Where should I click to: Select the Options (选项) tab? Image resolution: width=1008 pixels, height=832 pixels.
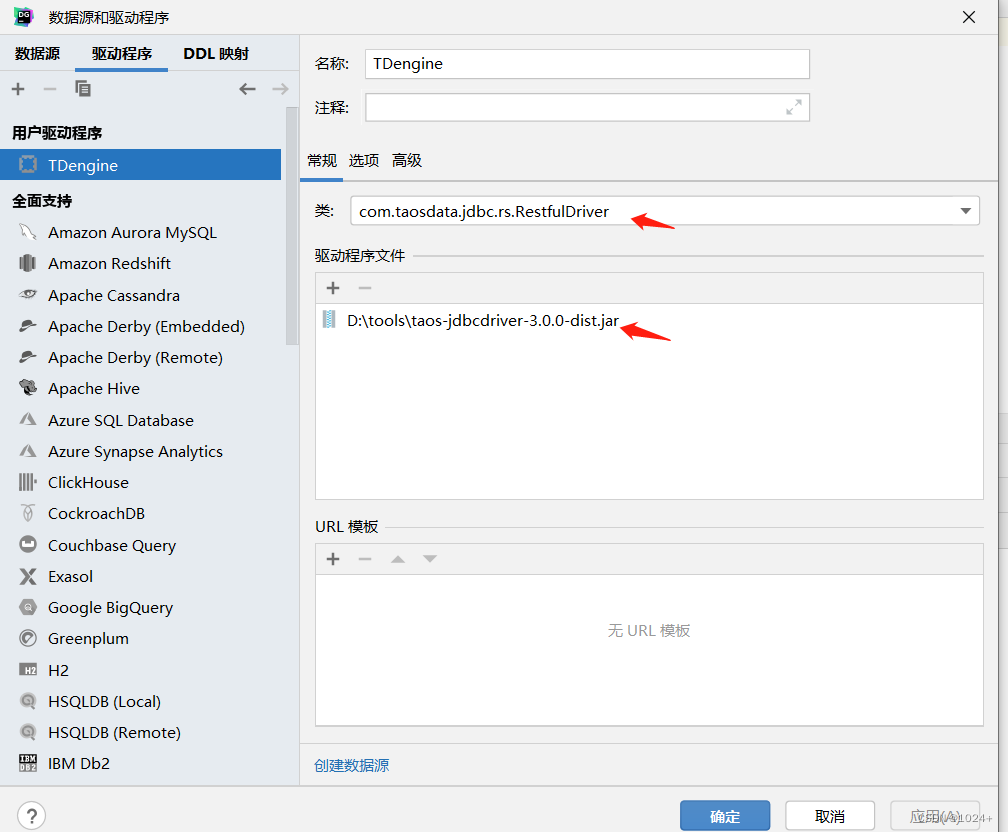(x=364, y=160)
